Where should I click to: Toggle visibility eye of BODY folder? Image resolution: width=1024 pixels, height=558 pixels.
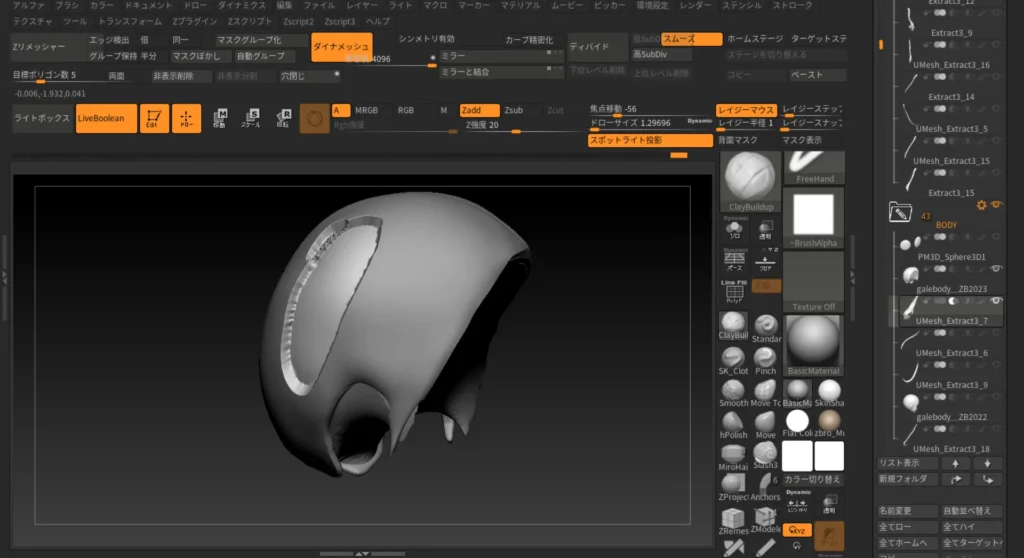pos(996,205)
